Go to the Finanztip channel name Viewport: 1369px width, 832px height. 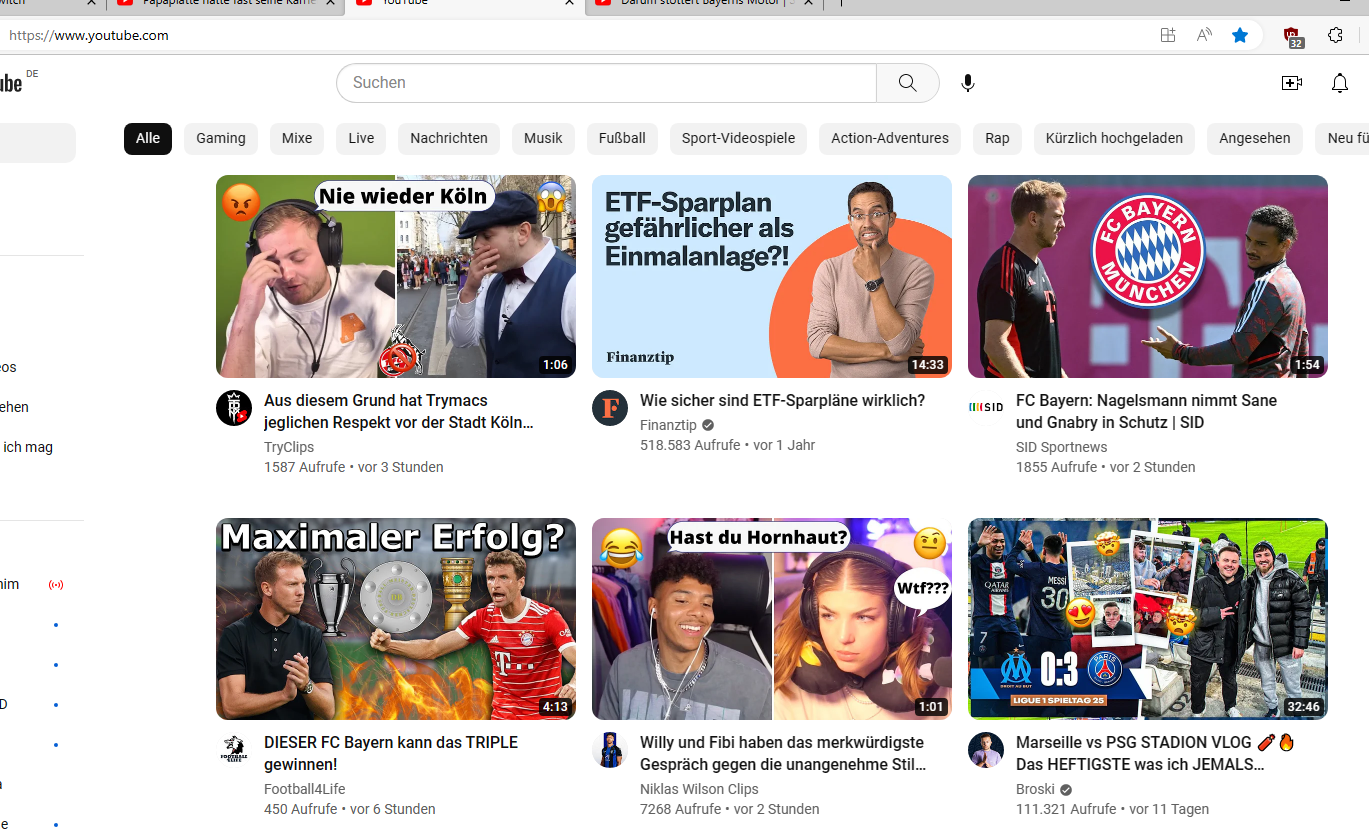[x=668, y=425]
